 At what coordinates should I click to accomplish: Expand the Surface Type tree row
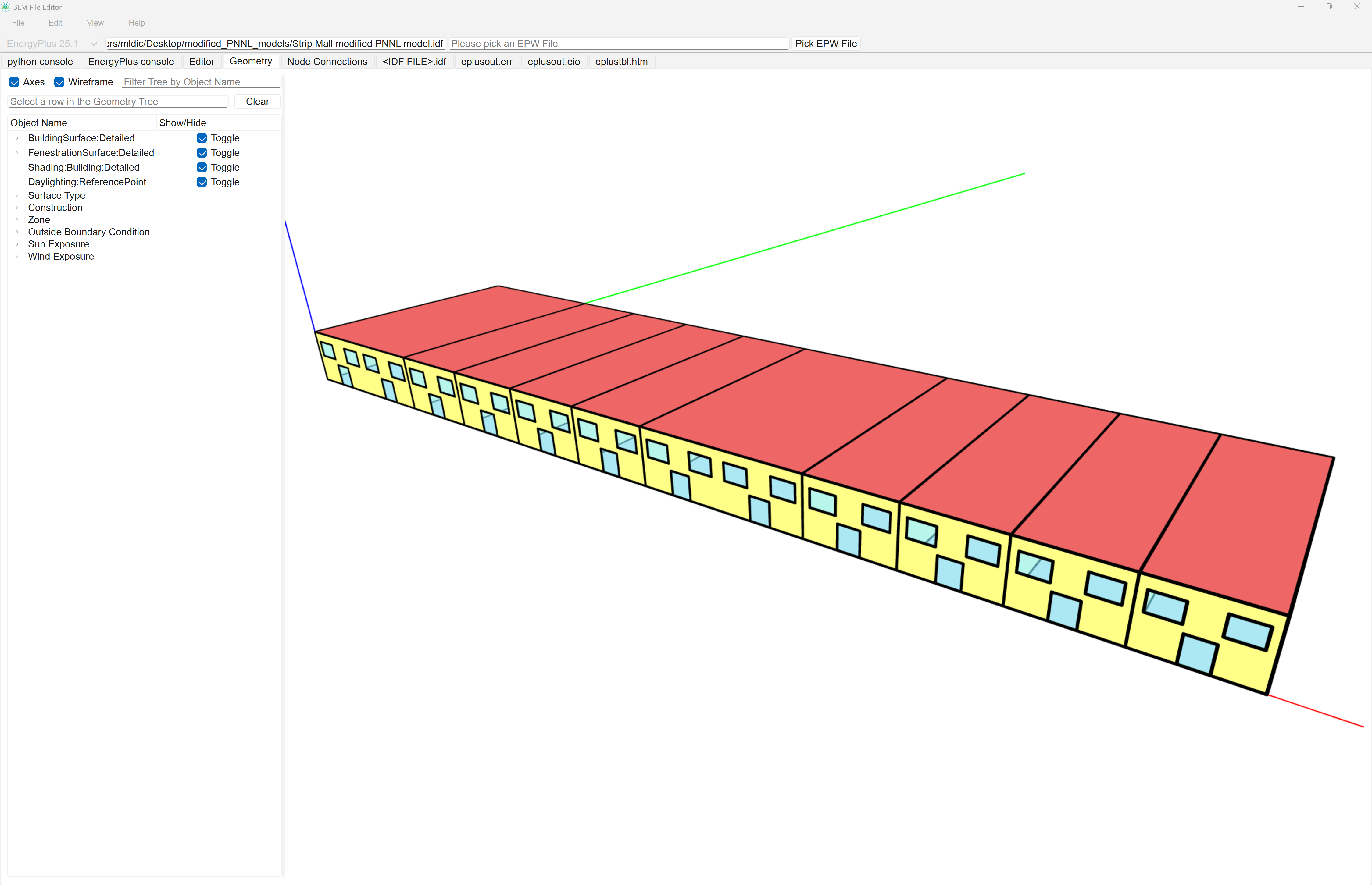pyautogui.click(x=17, y=195)
